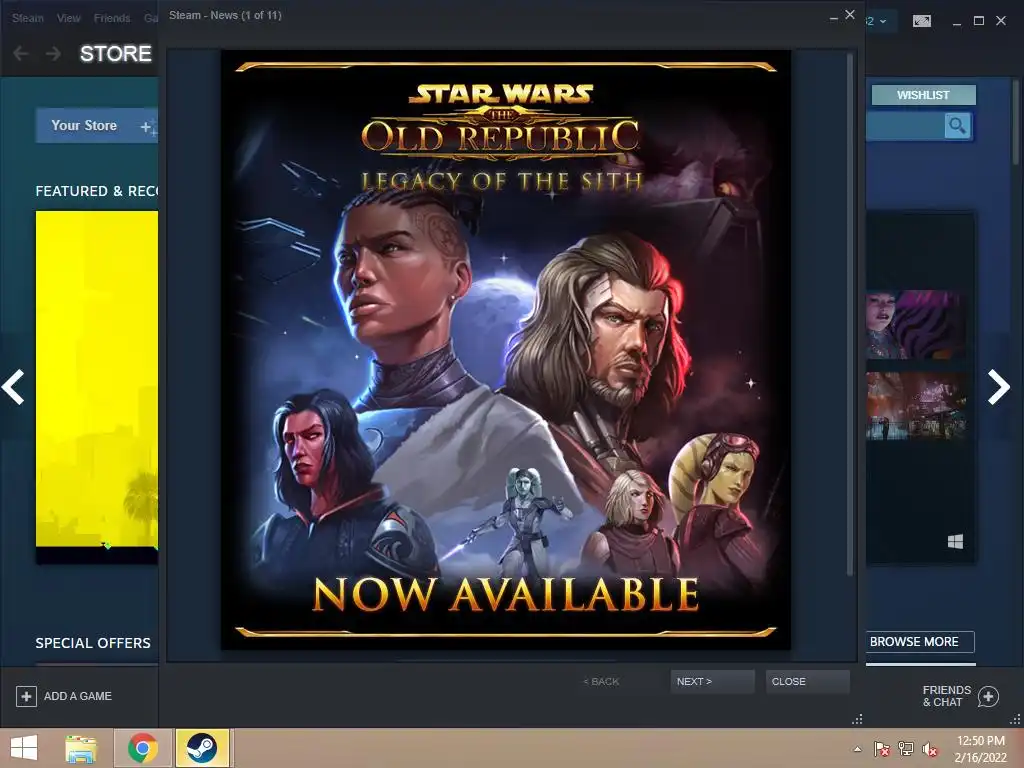Screen dimensions: 1024x768
Task: Click the WISHLIST button
Action: (923, 95)
